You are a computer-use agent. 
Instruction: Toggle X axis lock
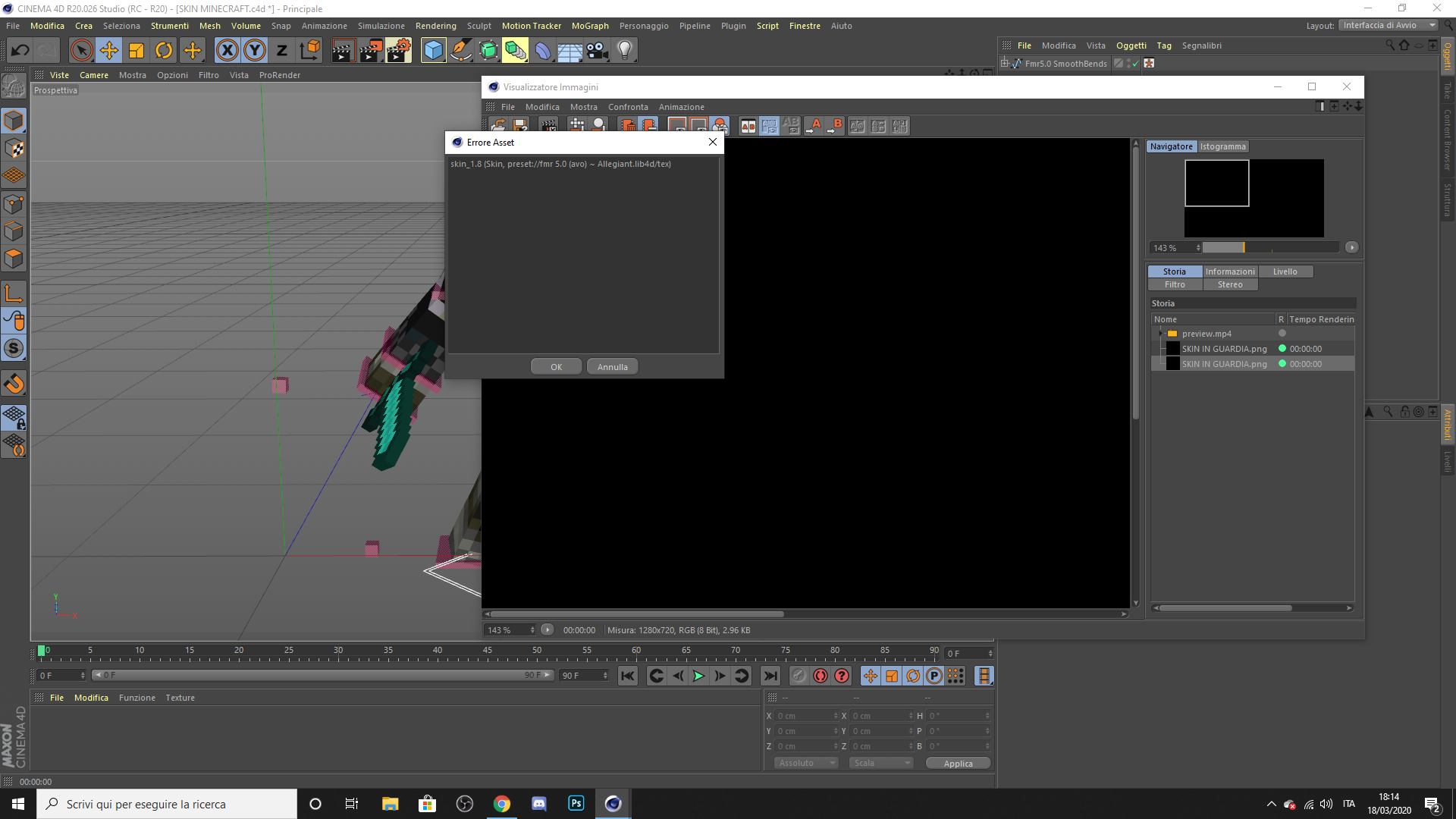point(227,51)
